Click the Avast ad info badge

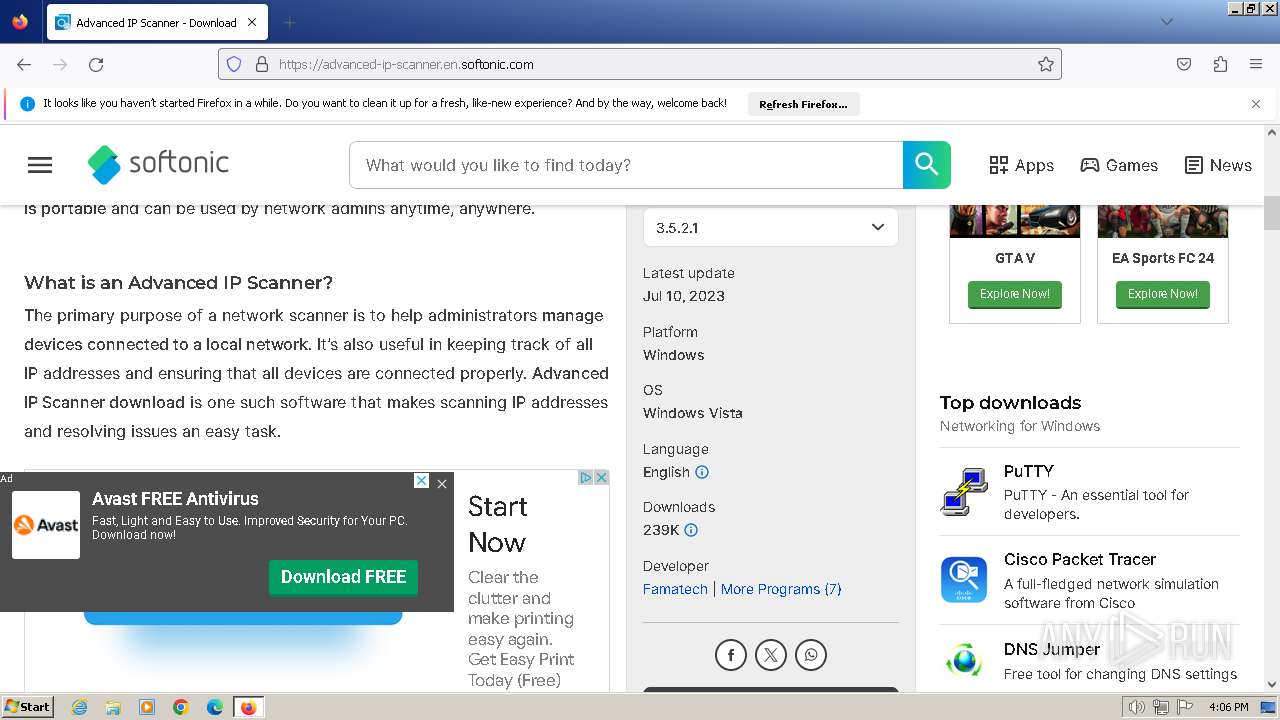[x=422, y=481]
